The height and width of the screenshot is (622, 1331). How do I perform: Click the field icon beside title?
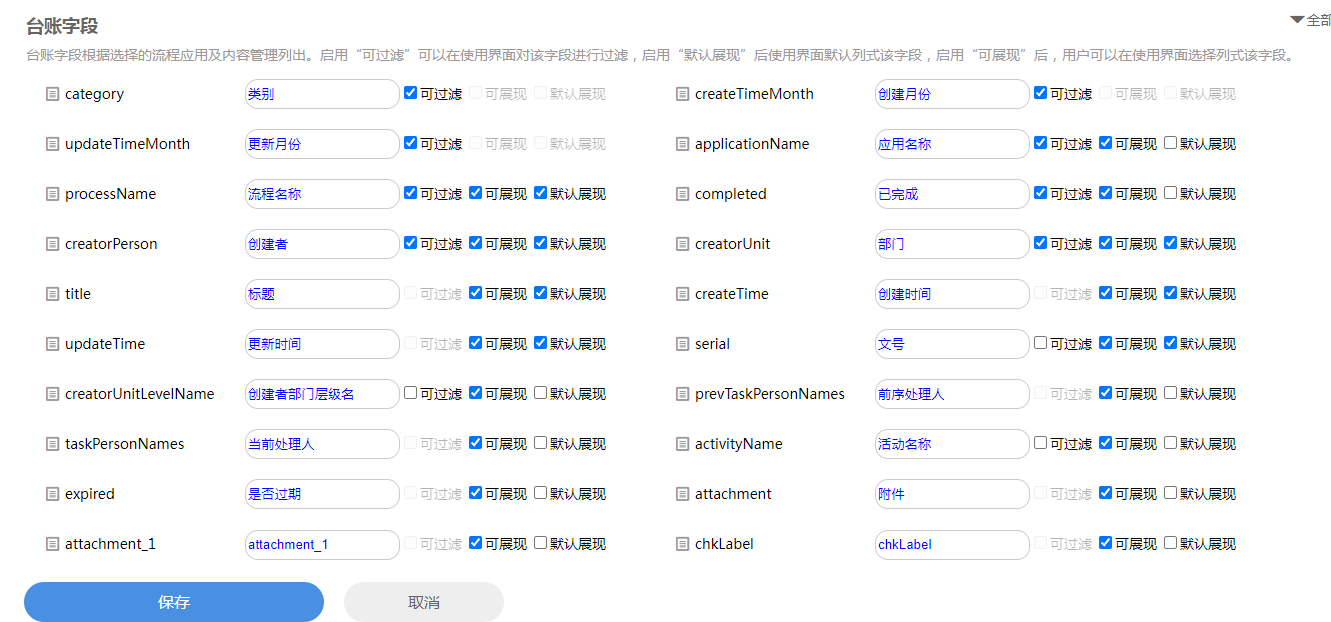53,294
